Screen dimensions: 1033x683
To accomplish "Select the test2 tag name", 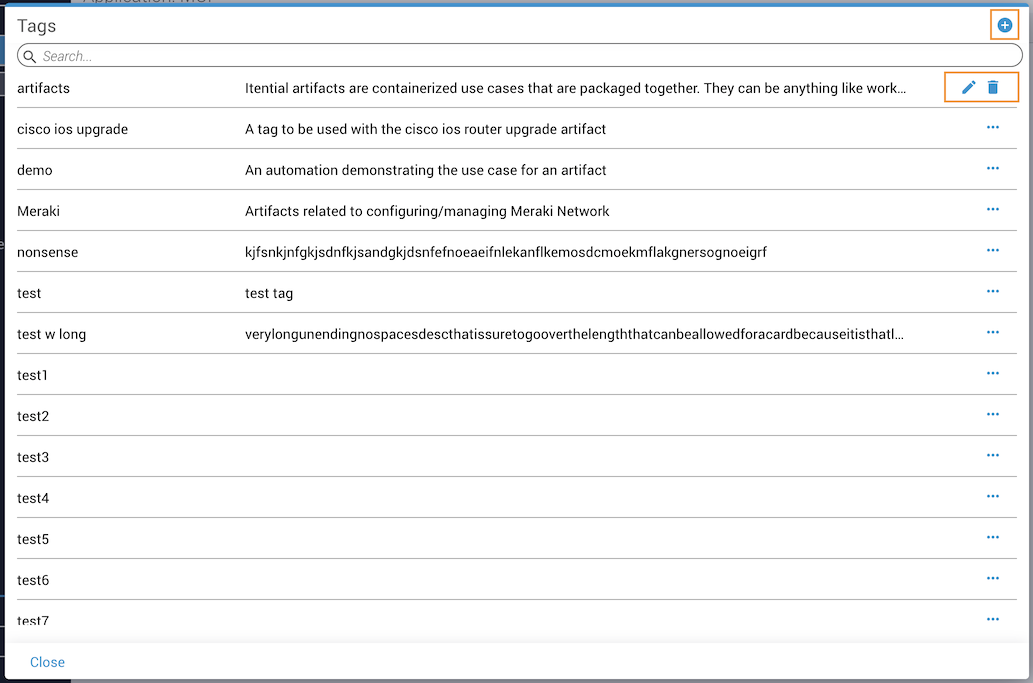I will coord(33,416).
